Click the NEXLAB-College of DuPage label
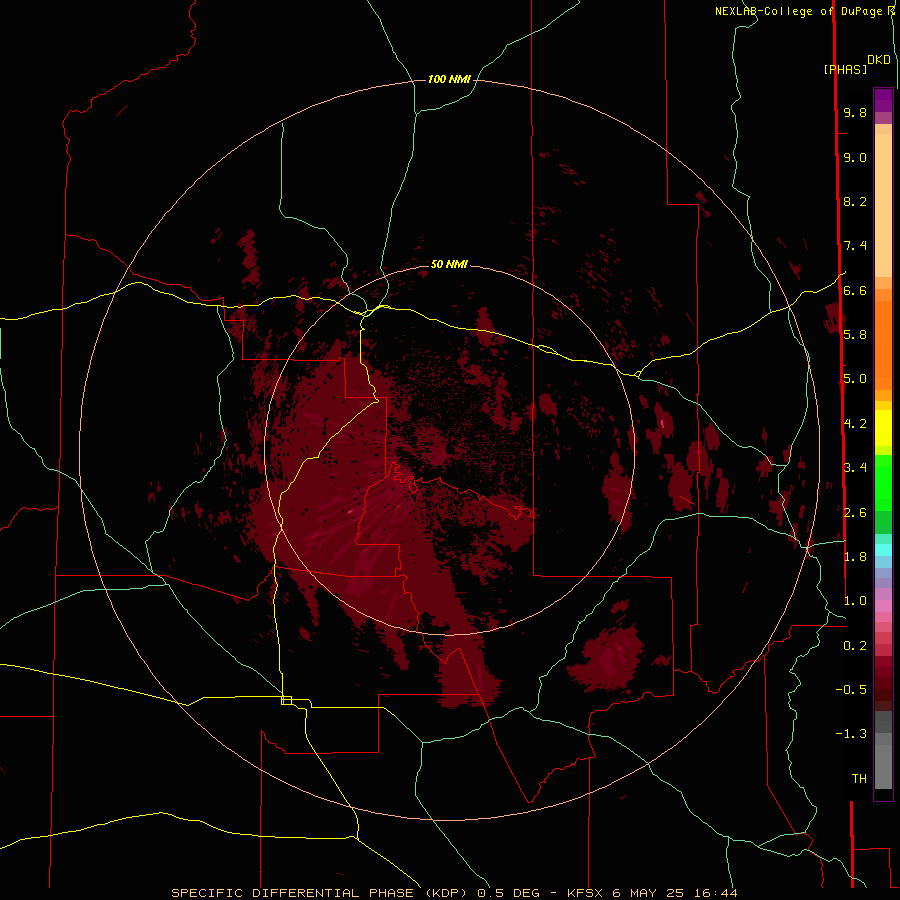The height and width of the screenshot is (900, 900). tap(804, 11)
